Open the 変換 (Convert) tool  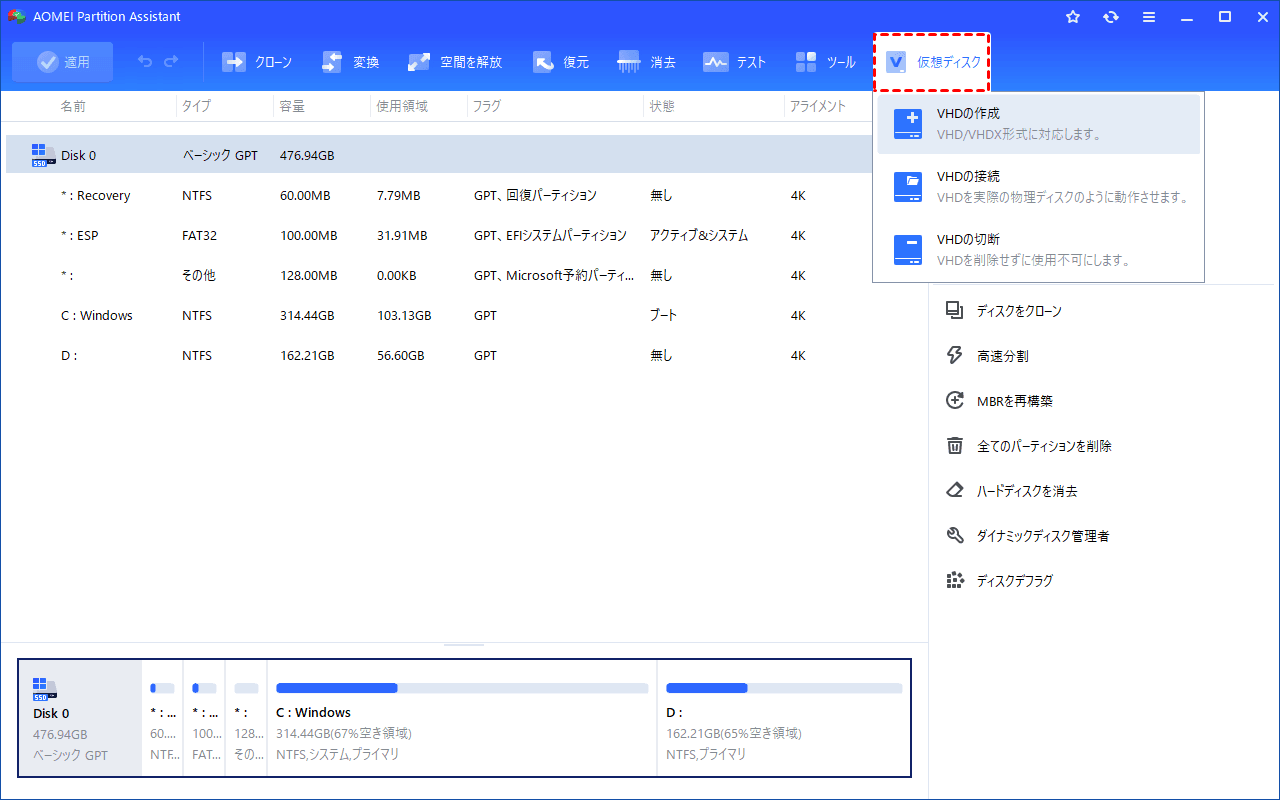click(350, 61)
